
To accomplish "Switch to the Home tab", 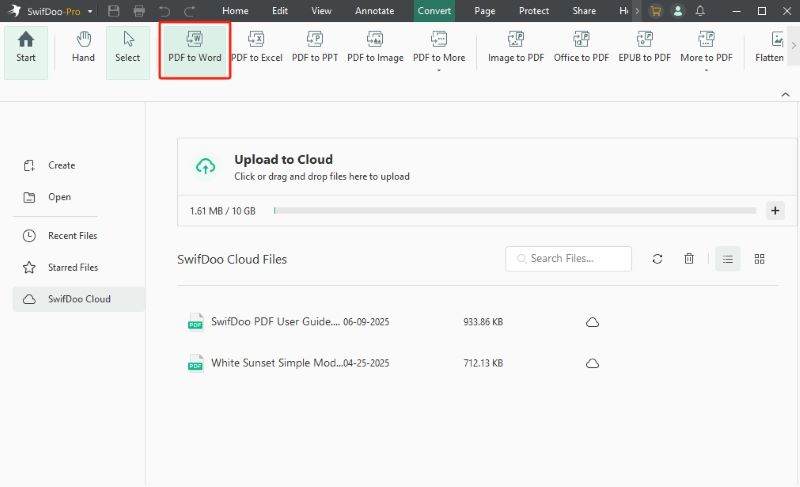I will coord(235,11).
